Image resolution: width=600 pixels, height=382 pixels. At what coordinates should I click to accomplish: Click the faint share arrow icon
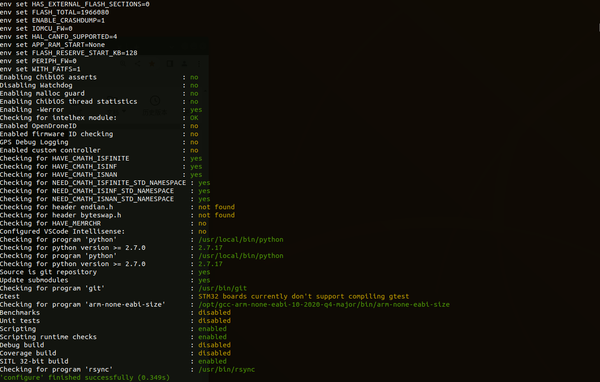tap(137, 64)
